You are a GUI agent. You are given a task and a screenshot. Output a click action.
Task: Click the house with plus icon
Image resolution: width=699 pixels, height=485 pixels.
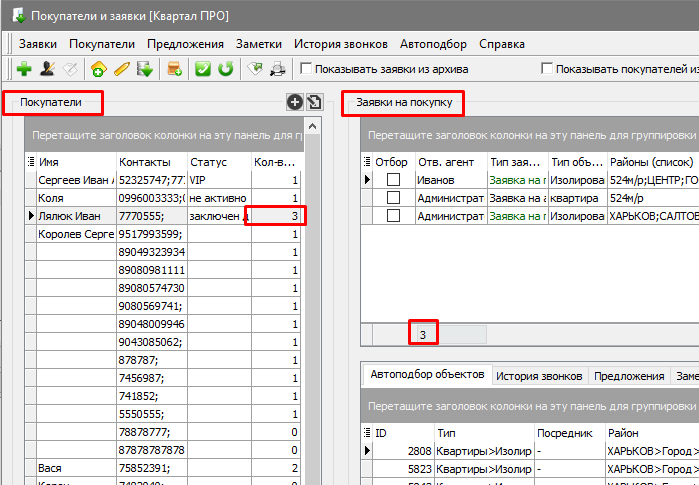98,69
